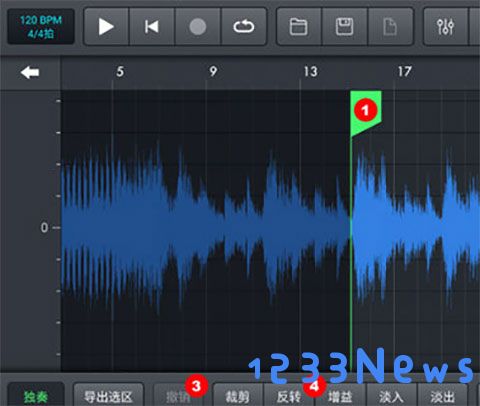Click bar 9 on the timeline ruler
Viewport: 480px width, 406px height.
click(213, 71)
